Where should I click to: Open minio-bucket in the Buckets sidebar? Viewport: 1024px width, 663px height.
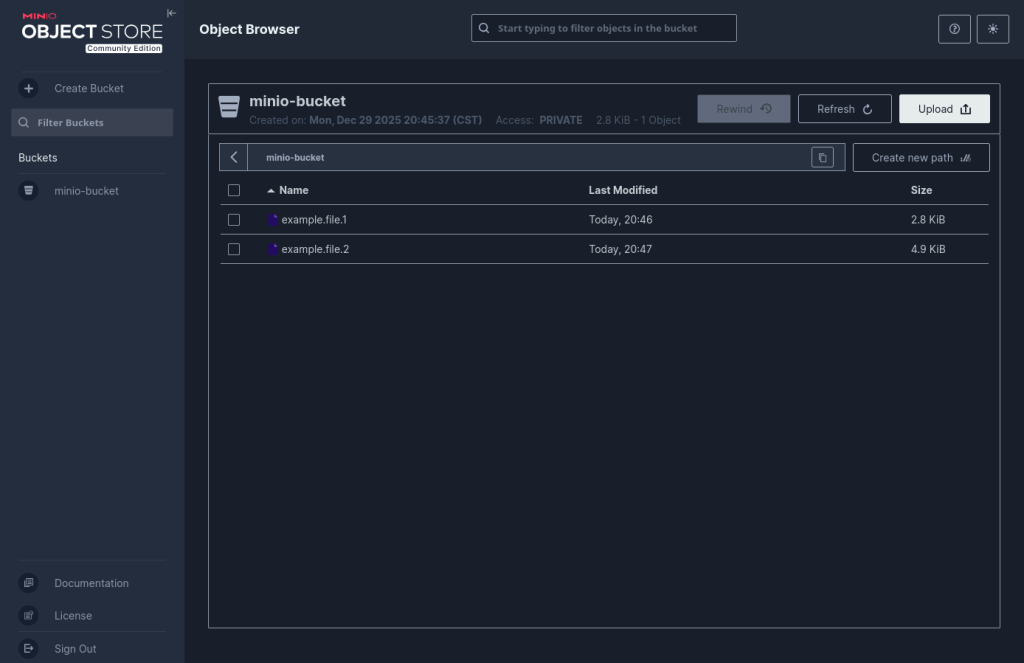tap(86, 191)
